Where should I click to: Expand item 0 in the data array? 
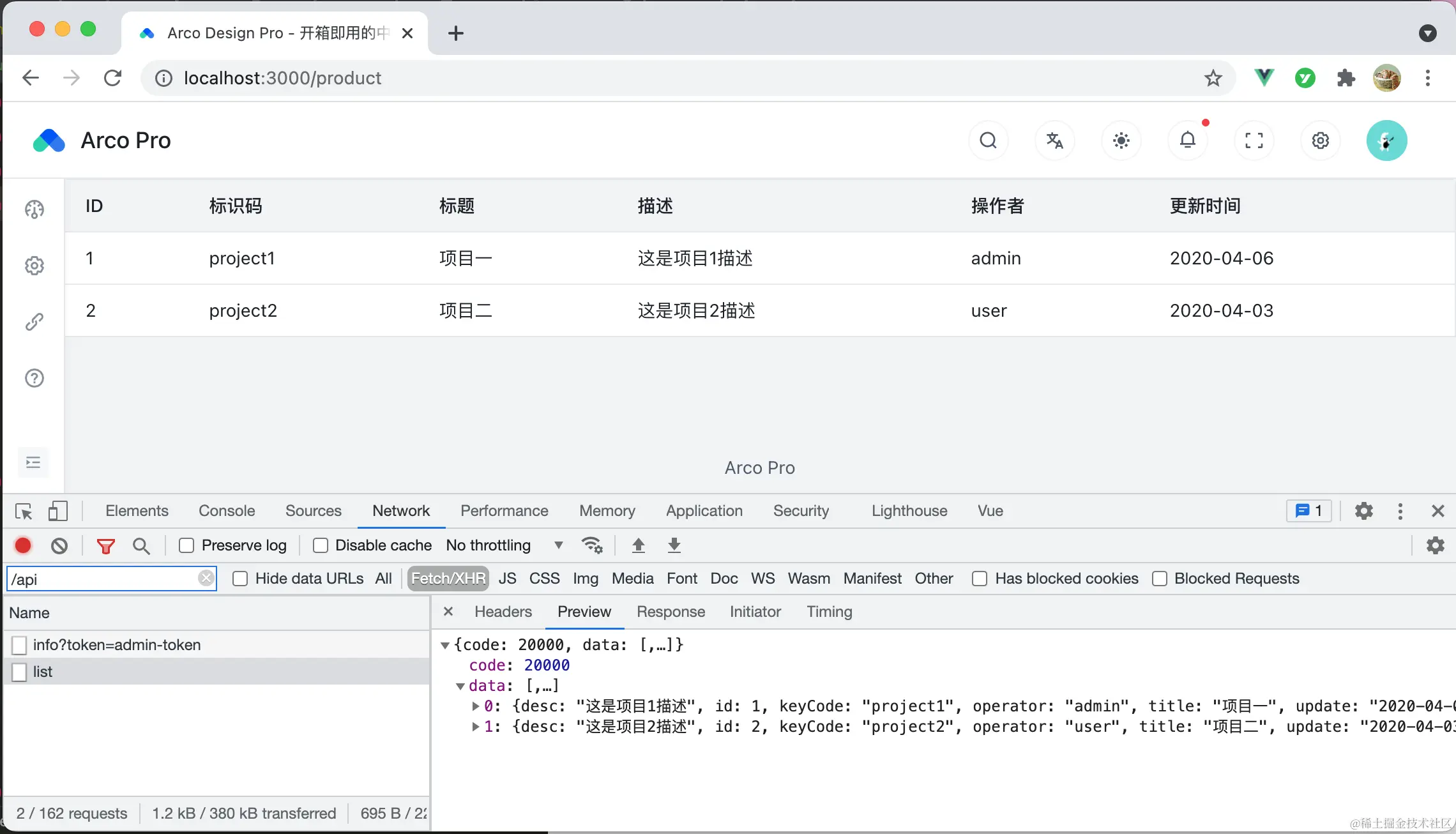[476, 706]
